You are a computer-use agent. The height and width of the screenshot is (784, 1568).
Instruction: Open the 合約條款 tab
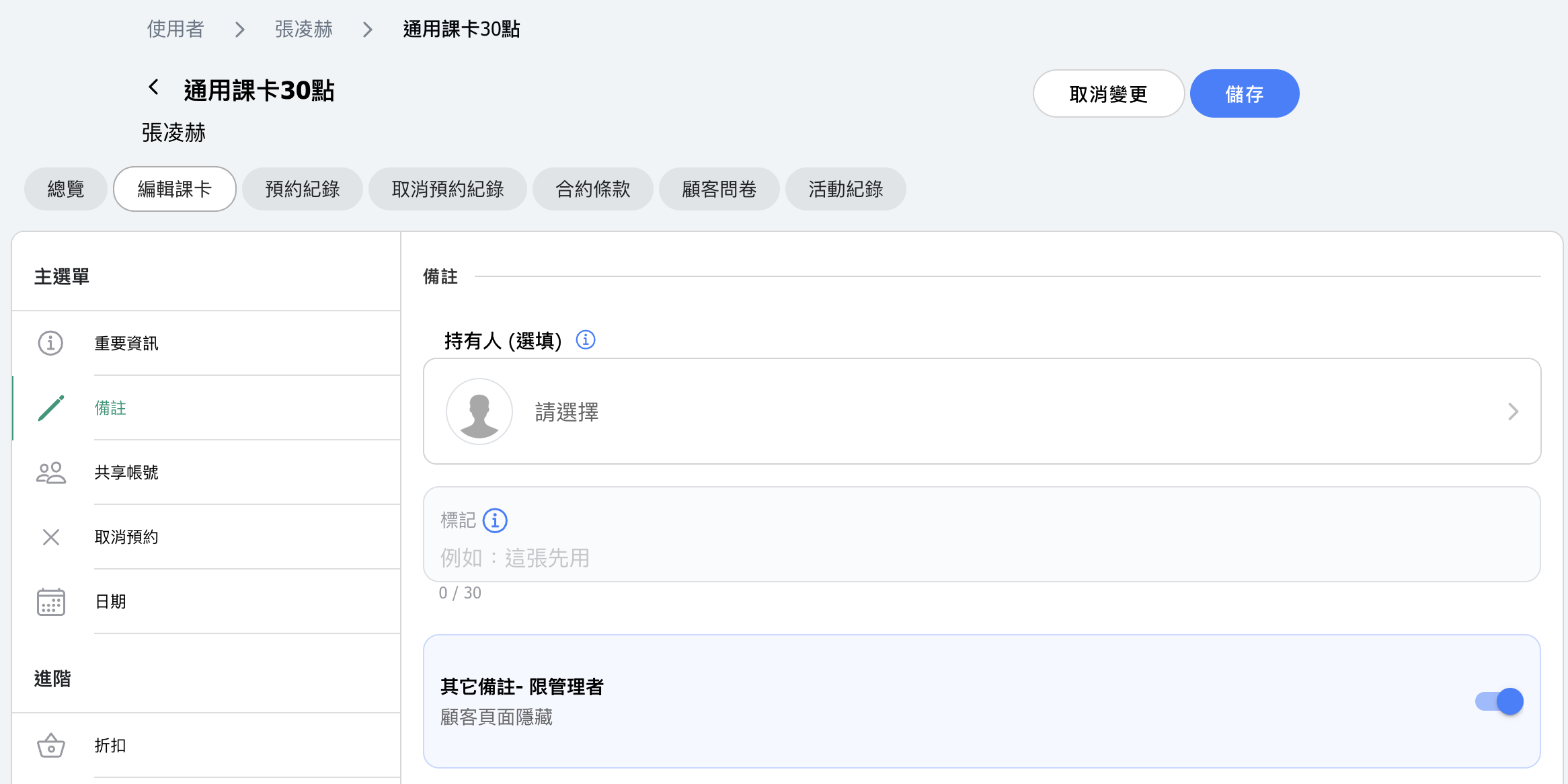[x=592, y=189]
